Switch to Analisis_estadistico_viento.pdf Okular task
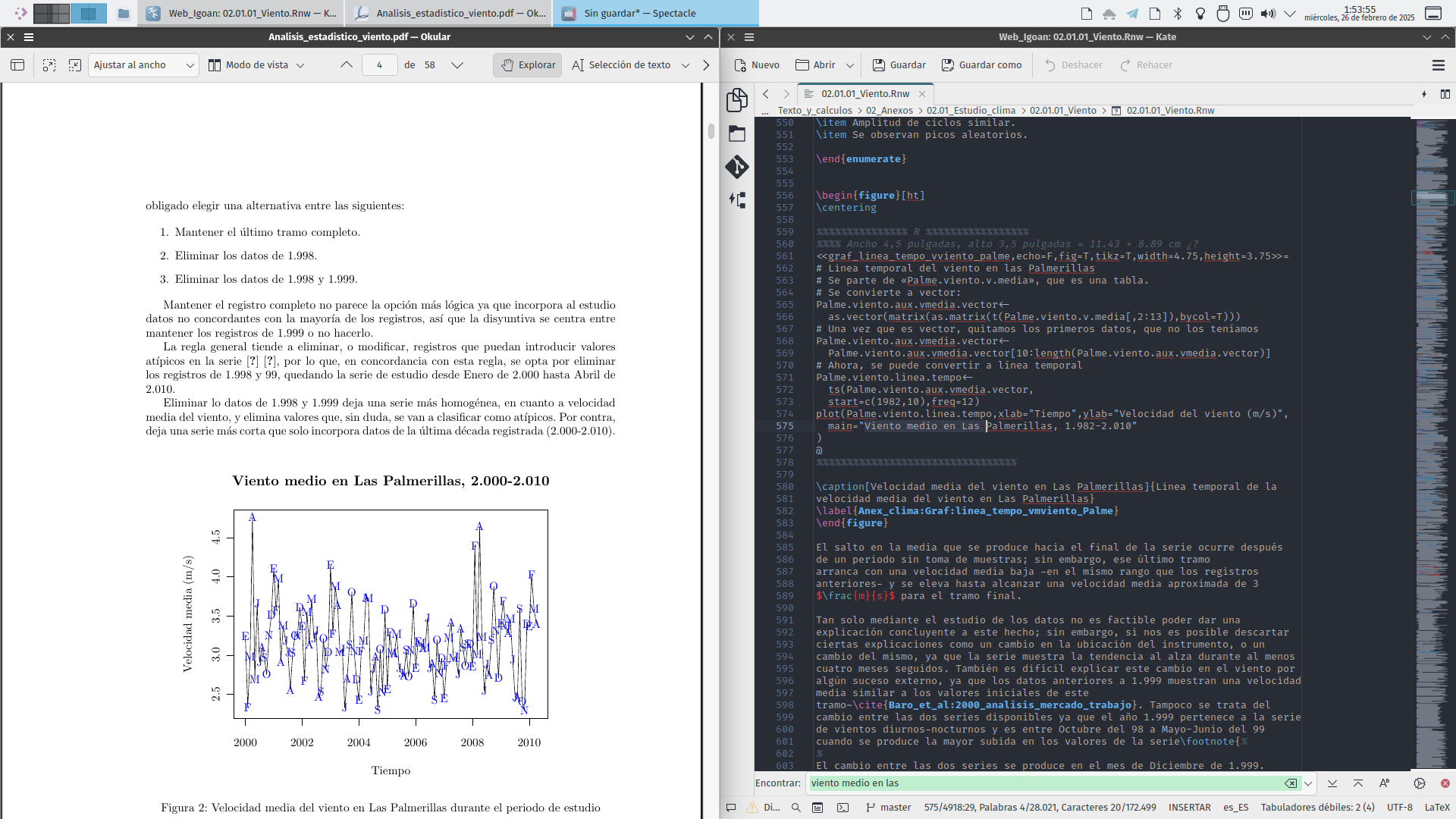 (450, 13)
